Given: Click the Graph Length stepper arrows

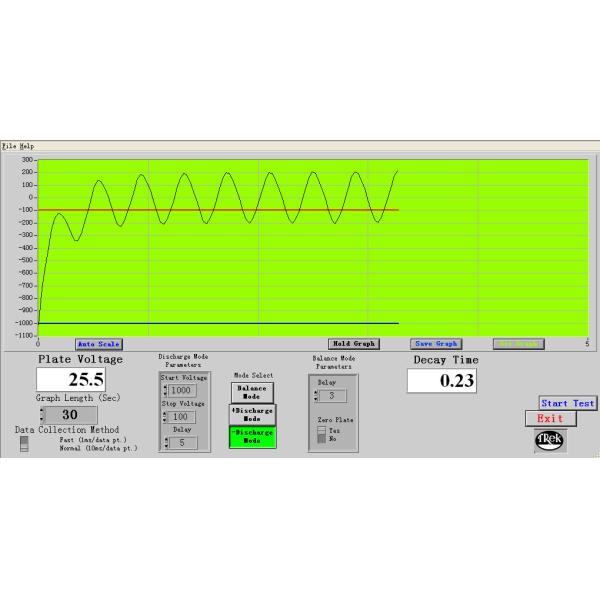Looking at the screenshot, I should 42,415.
